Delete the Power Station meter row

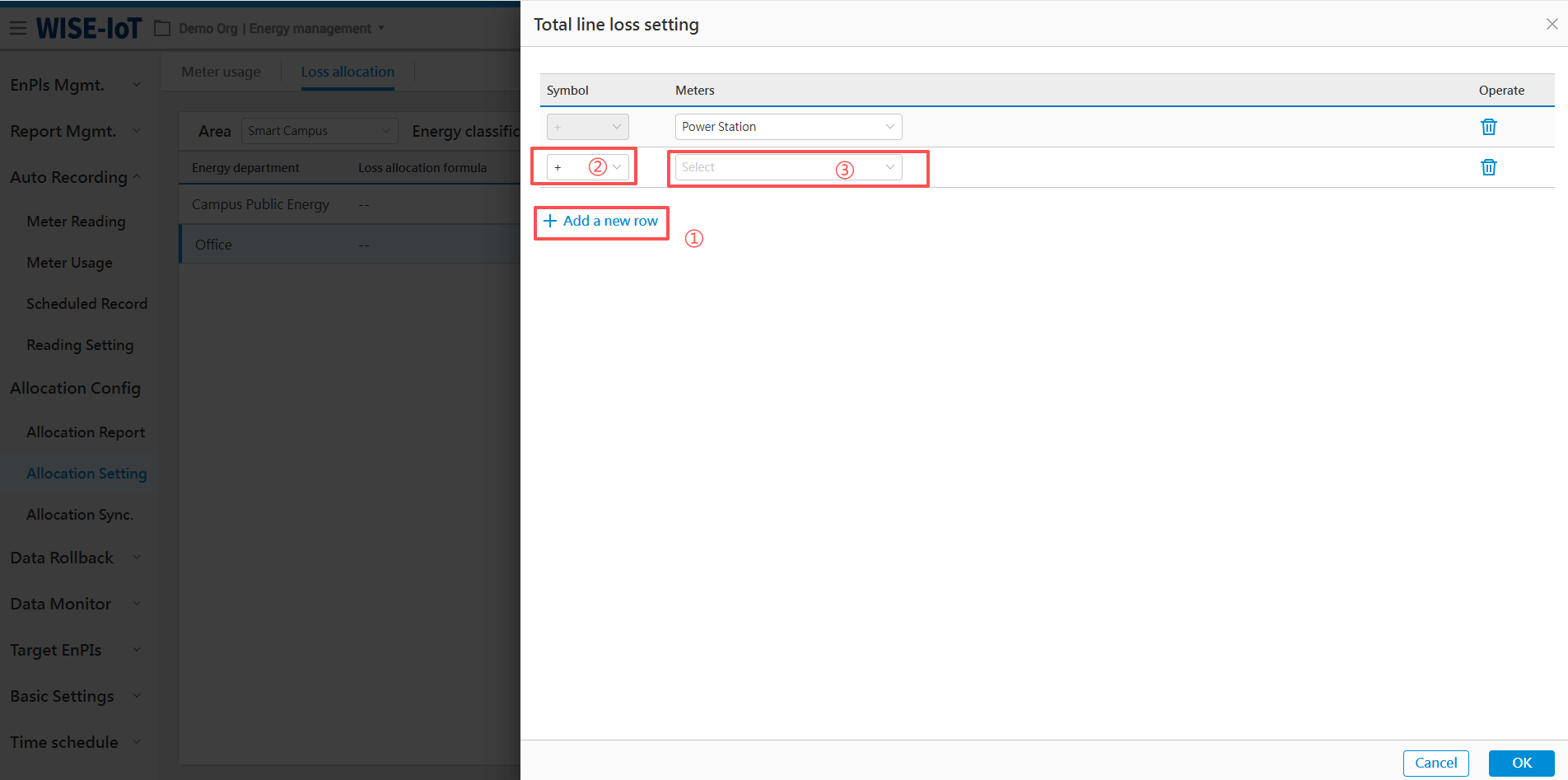click(x=1488, y=127)
